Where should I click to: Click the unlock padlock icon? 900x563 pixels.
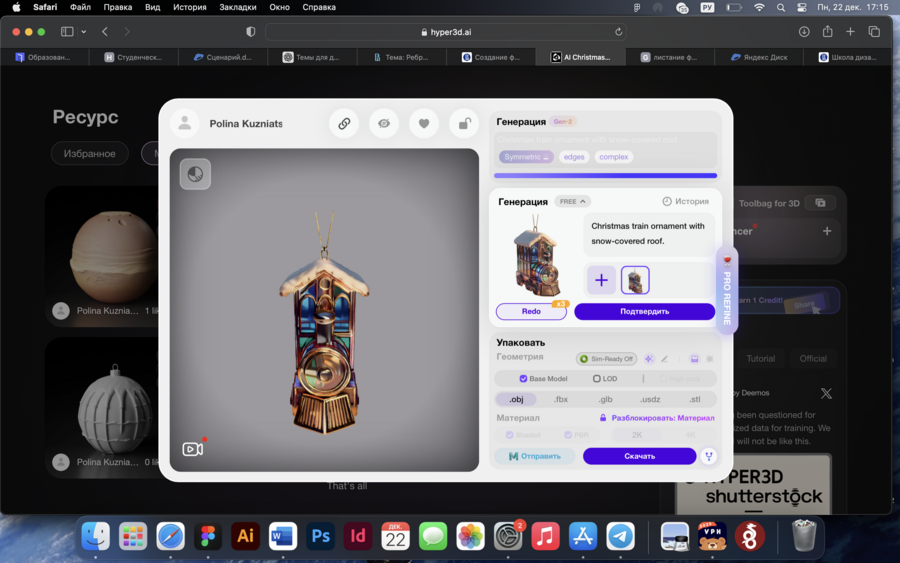tap(464, 124)
